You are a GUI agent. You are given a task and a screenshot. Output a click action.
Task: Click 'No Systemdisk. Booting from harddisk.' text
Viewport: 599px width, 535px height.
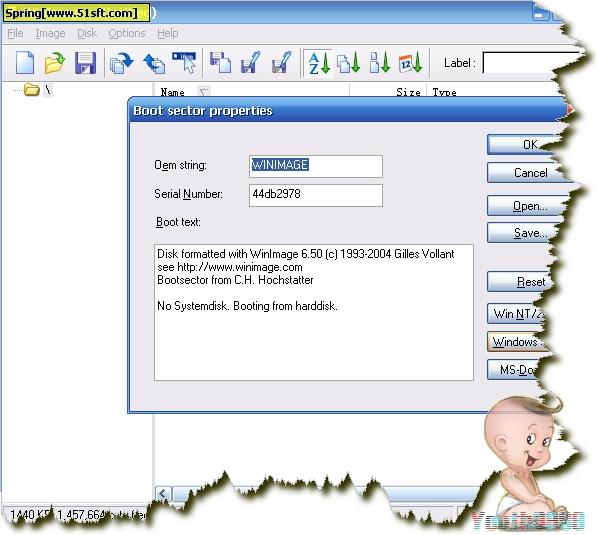coord(247,306)
